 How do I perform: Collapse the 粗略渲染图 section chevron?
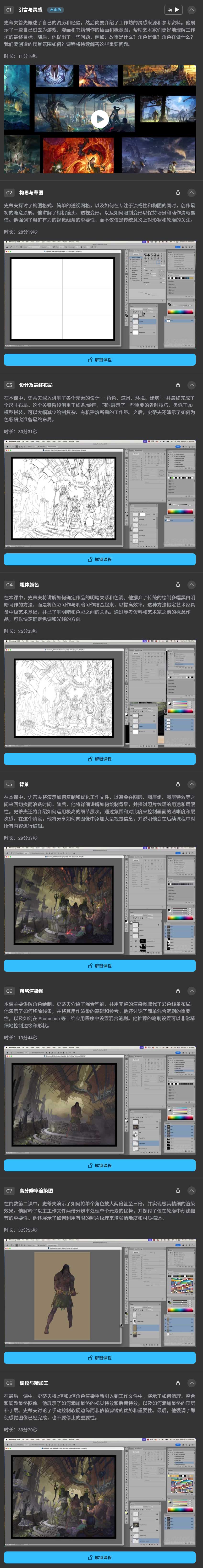pos(192,991)
